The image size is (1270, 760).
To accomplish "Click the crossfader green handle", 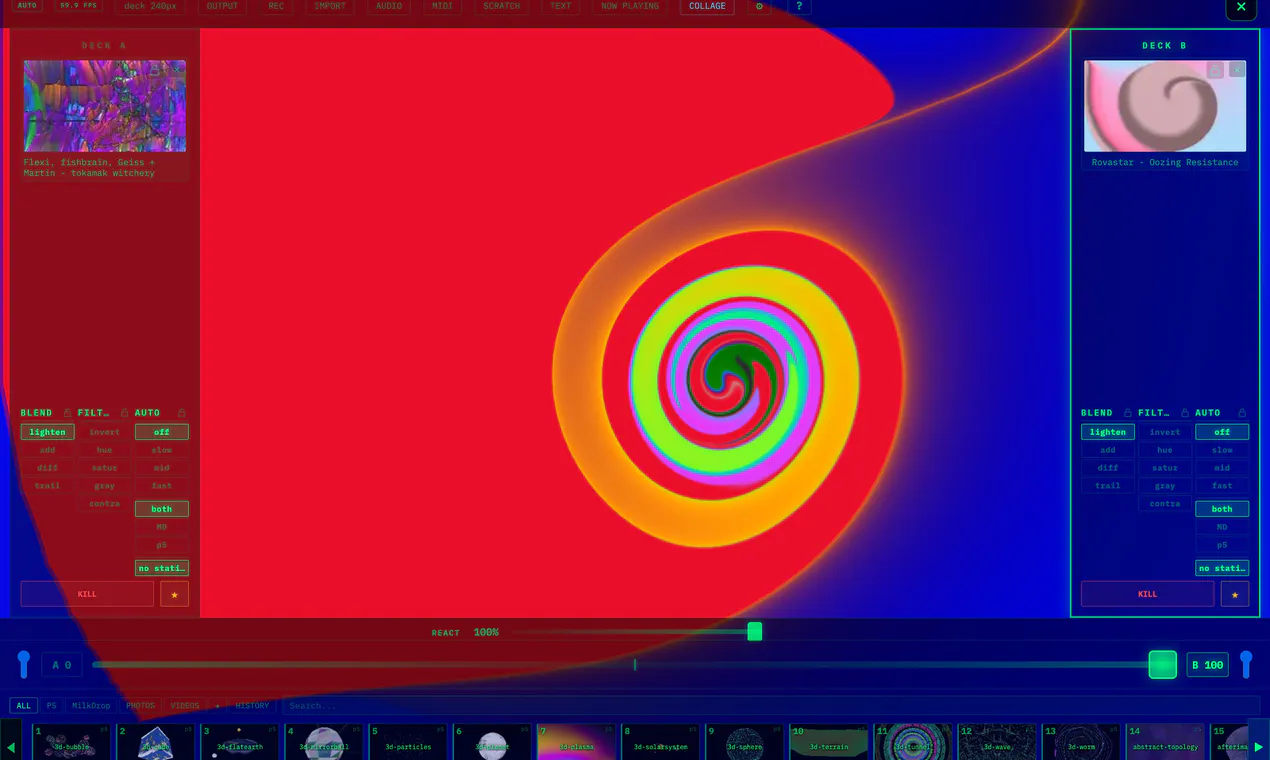I will (x=1163, y=664).
